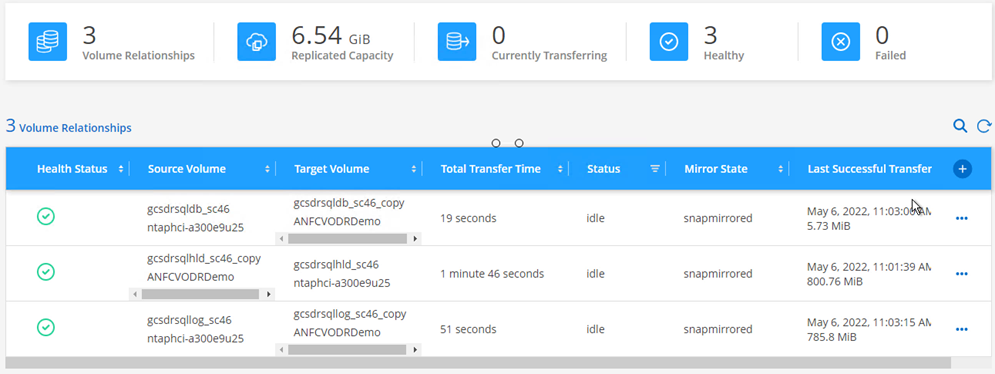Image resolution: width=995 pixels, height=374 pixels.
Task: Click the Replicated Capacity cloud icon
Action: coord(256,42)
